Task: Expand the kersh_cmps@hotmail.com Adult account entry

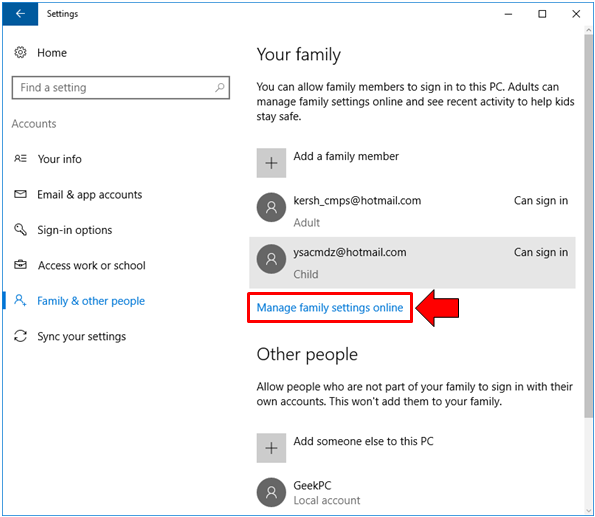Action: point(412,211)
